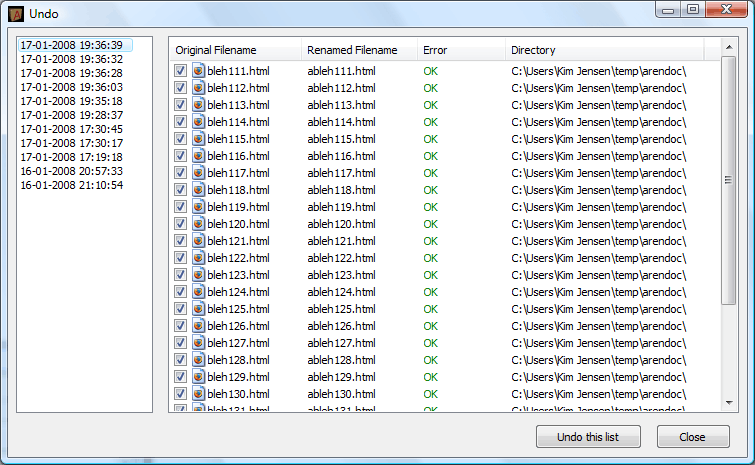Screen dimensions: 755x465
Task: Click the file icon next to bleh130.html
Action: point(198,394)
